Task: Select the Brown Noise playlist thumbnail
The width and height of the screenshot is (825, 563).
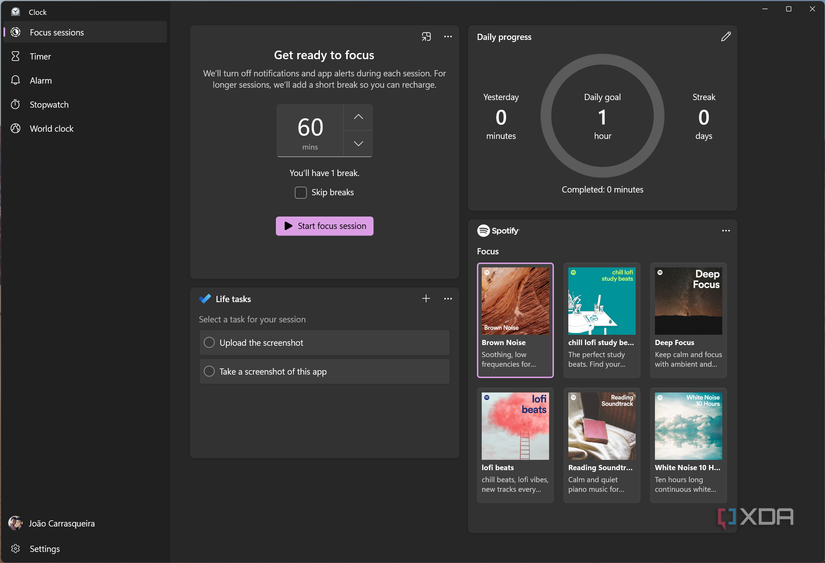Action: pyautogui.click(x=515, y=301)
